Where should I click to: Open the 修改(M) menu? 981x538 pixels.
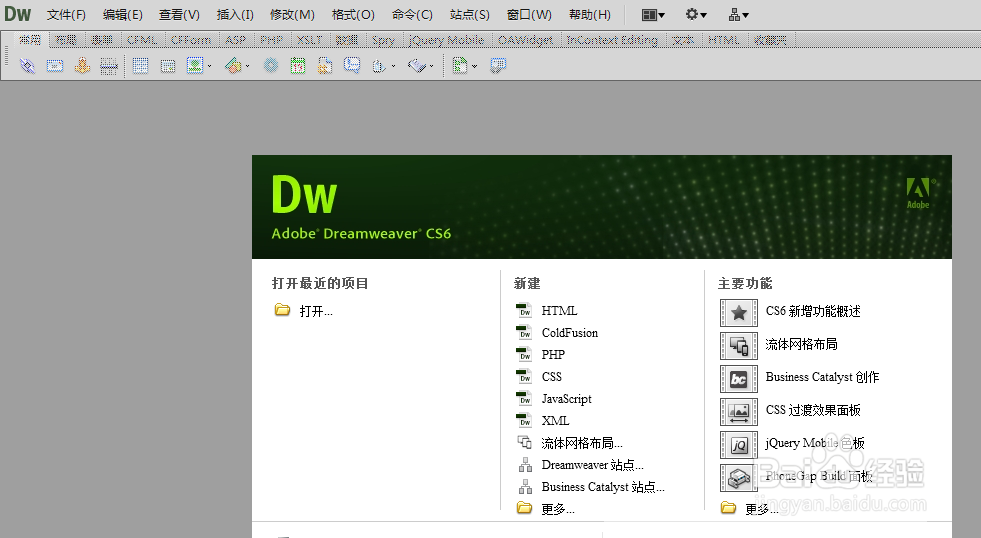[x=292, y=14]
